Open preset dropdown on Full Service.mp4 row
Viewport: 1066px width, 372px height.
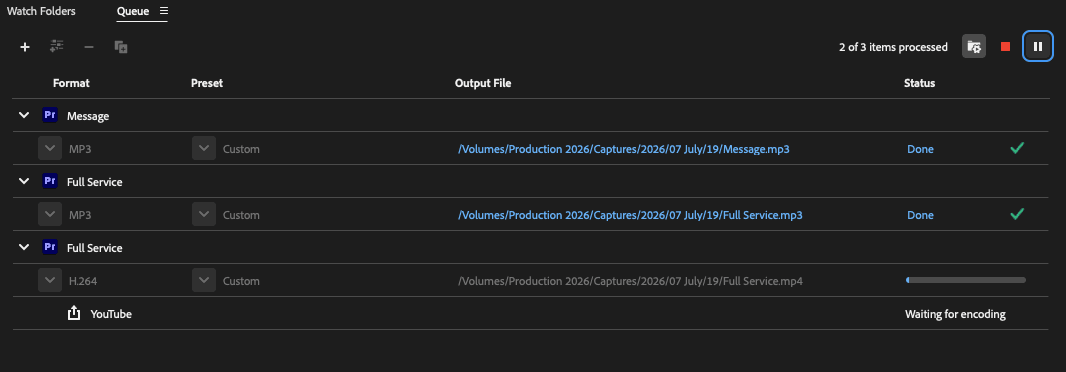point(204,280)
